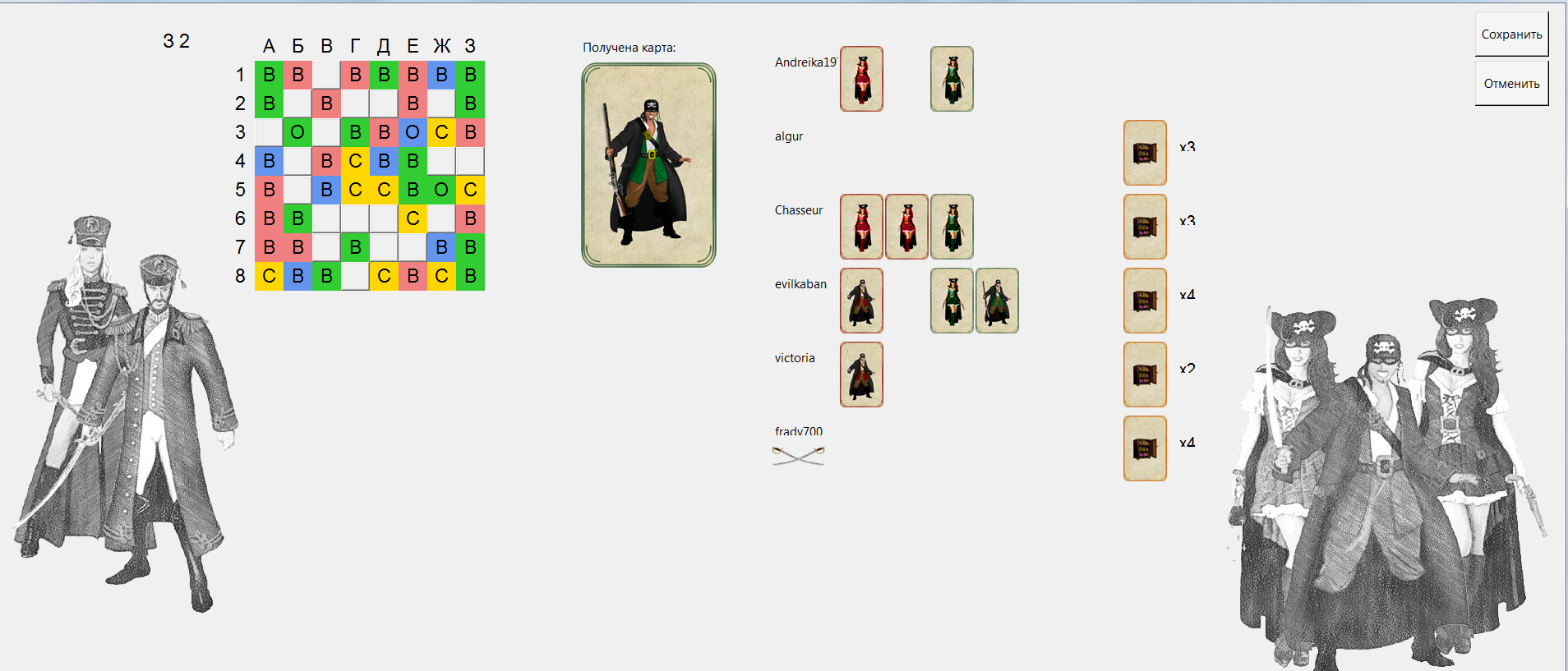Select Chasseur's middle red lady card
The image size is (1568, 671).
pos(906,227)
